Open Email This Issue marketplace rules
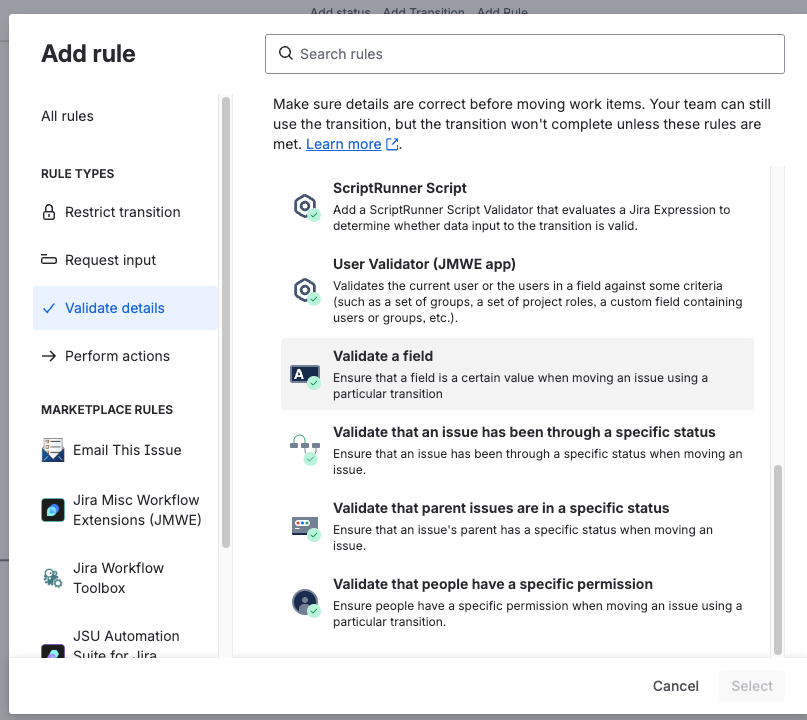The image size is (807, 720). coord(126,450)
